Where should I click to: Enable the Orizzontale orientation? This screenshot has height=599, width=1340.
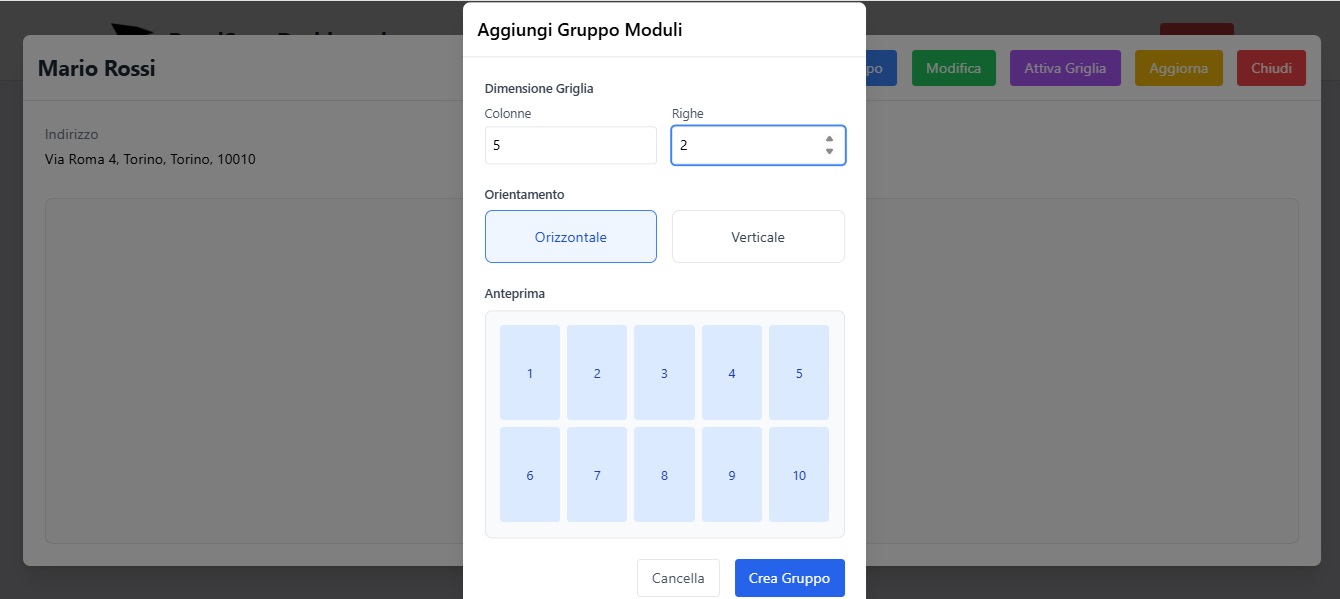(x=570, y=236)
